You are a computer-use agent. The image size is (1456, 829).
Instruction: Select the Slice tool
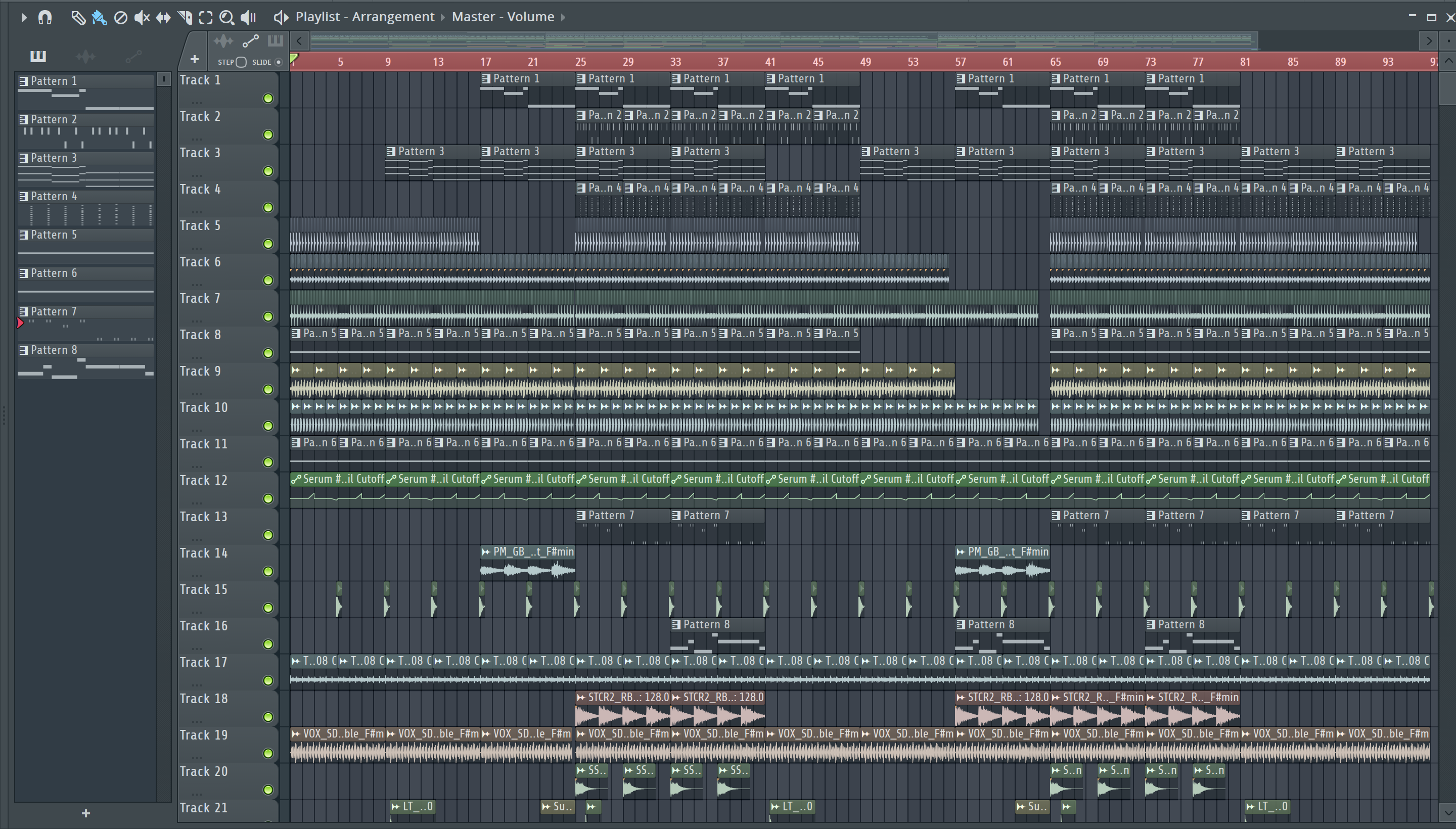click(185, 18)
